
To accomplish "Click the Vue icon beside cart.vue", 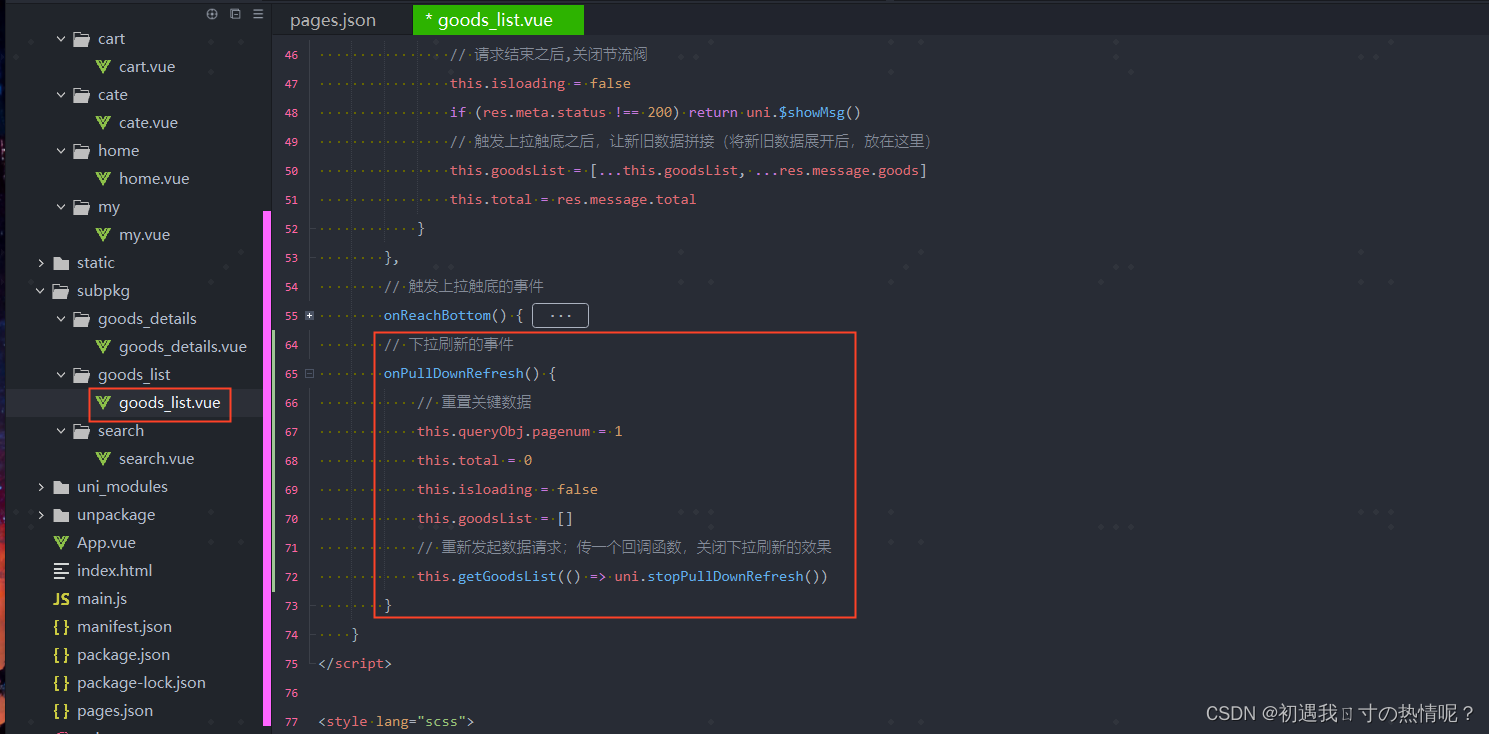I will point(103,67).
